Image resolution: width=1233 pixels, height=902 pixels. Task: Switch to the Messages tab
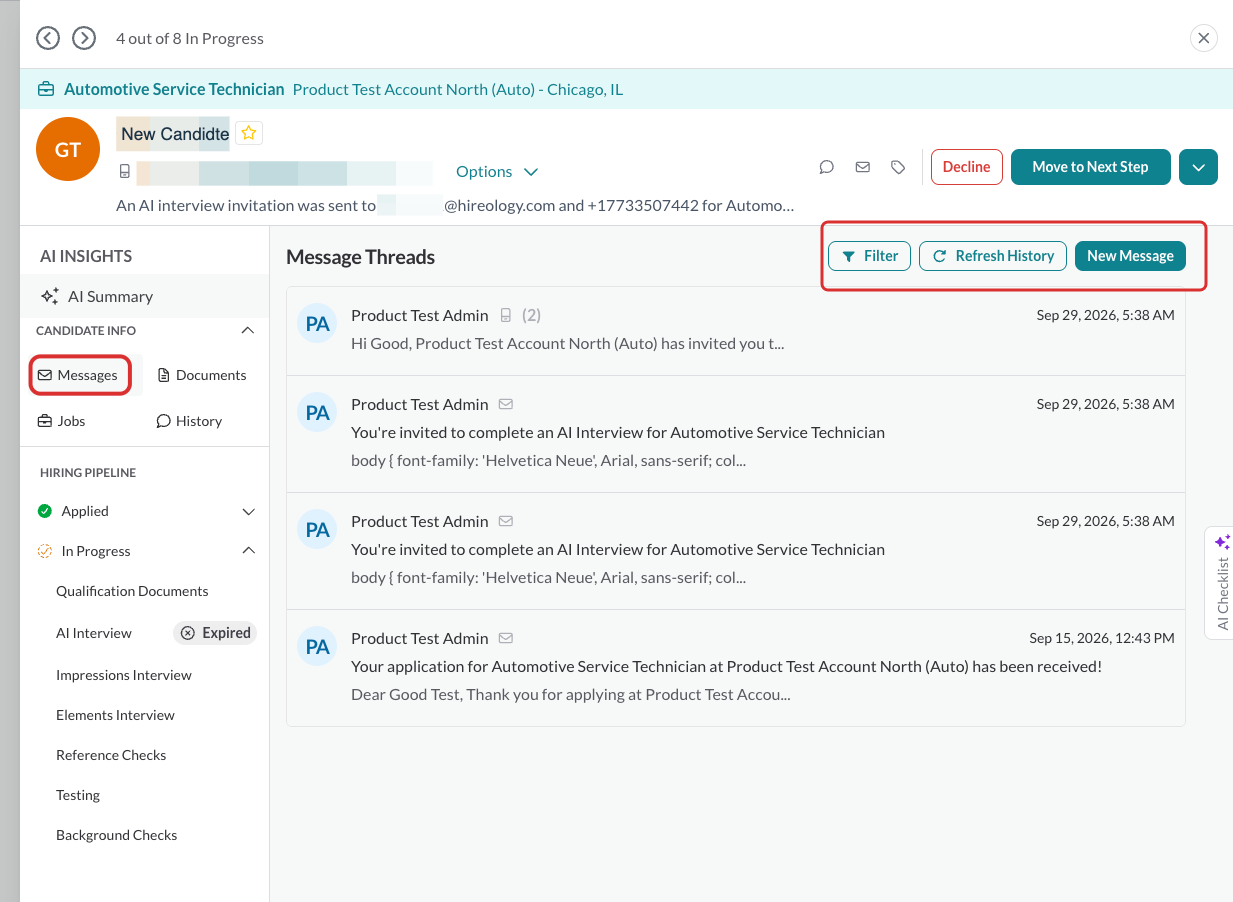pyautogui.click(x=79, y=375)
